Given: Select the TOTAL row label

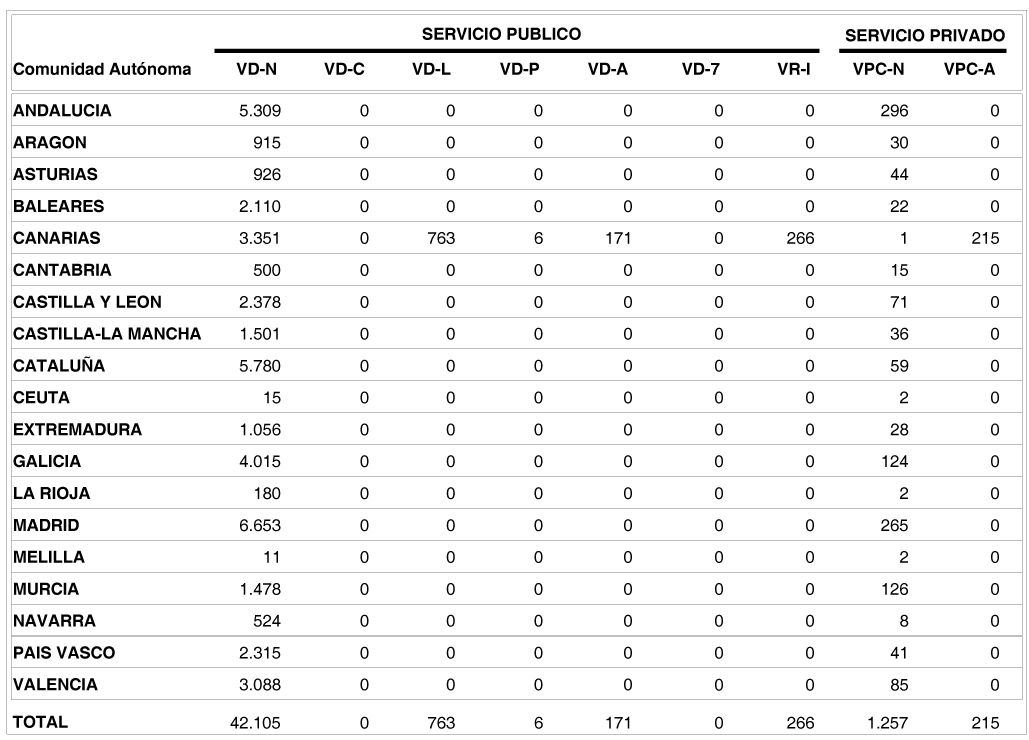Looking at the screenshot, I should 38,721.
